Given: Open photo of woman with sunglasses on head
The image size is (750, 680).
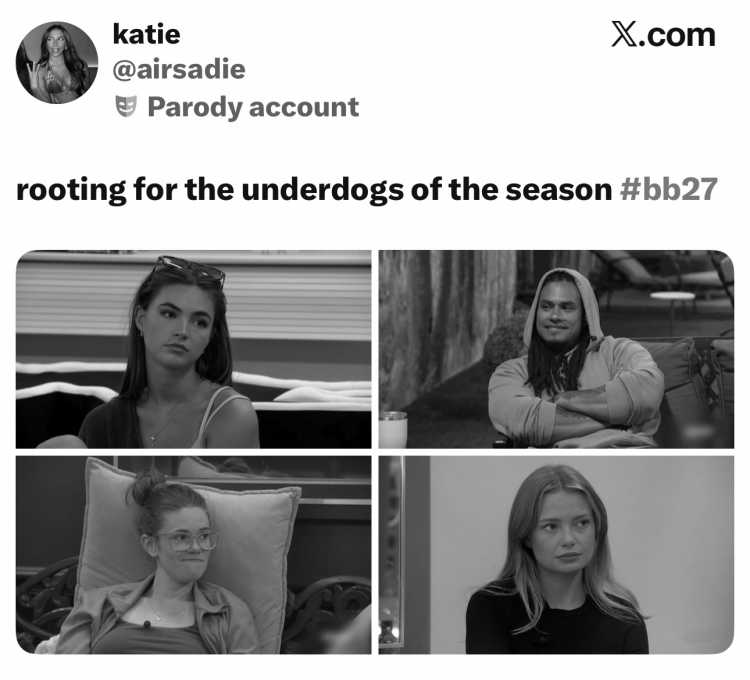Looking at the screenshot, I should pos(194,349).
